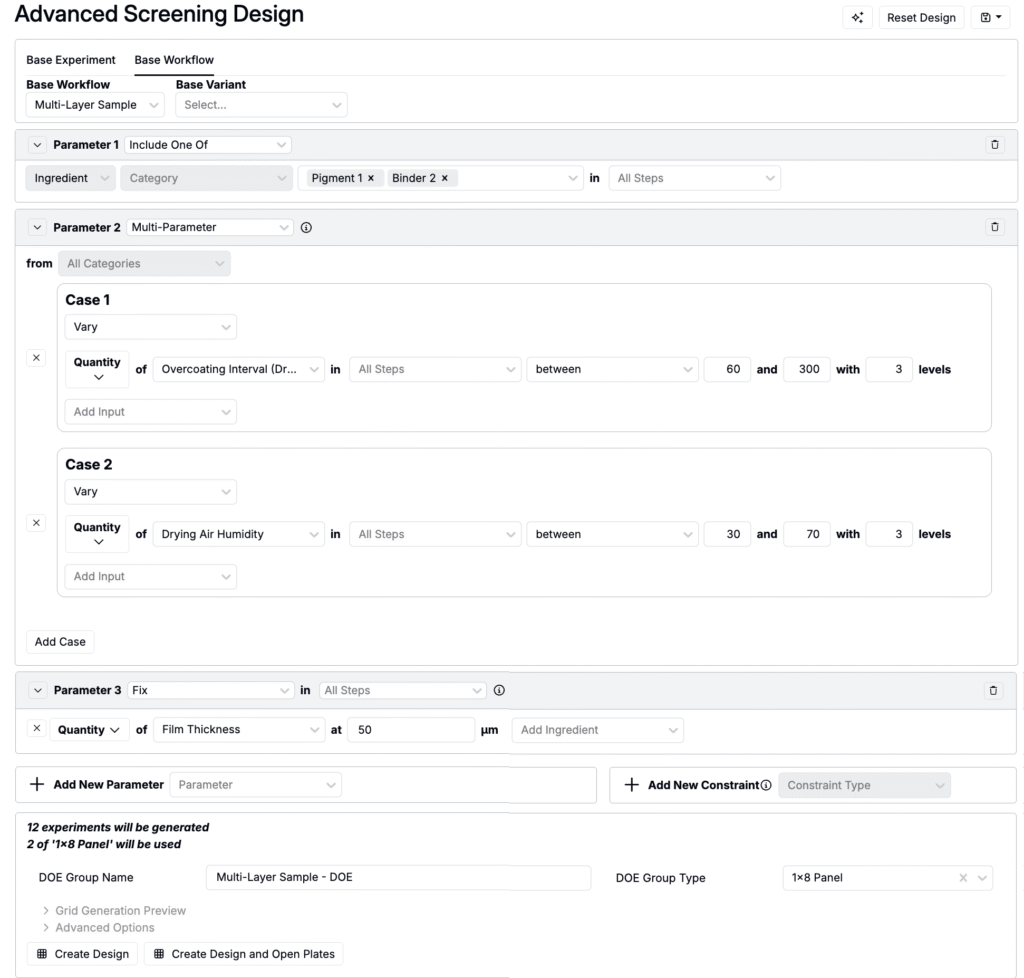The image size is (1024, 978).
Task: Click info icon beside Multi-Parameter dropdown
Action: click(x=306, y=227)
